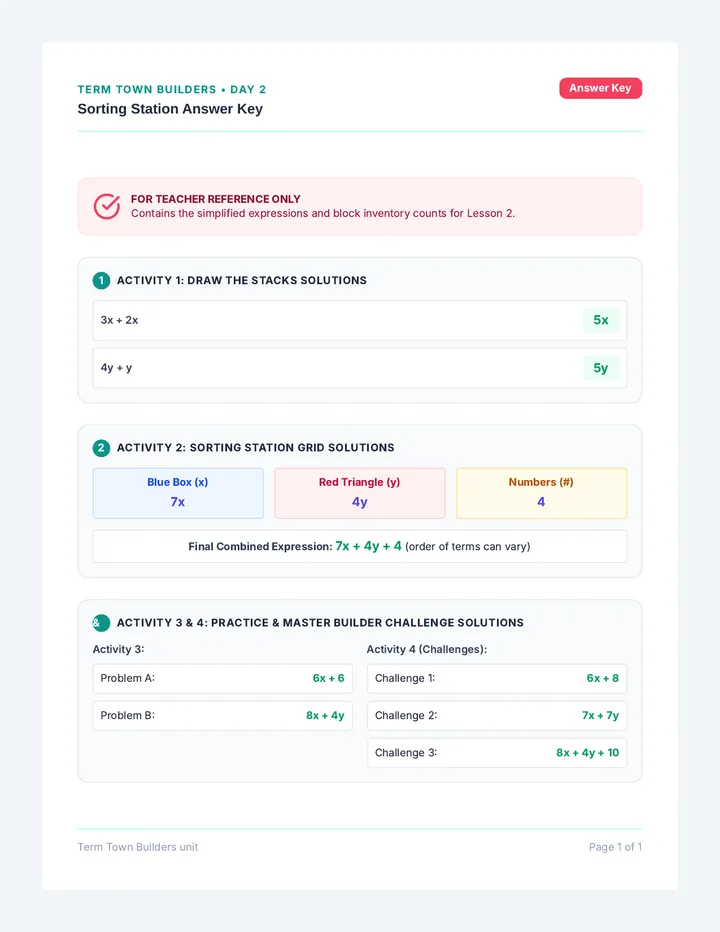Select the Red Triangle (y) card
The height and width of the screenshot is (932, 720).
tap(360, 493)
